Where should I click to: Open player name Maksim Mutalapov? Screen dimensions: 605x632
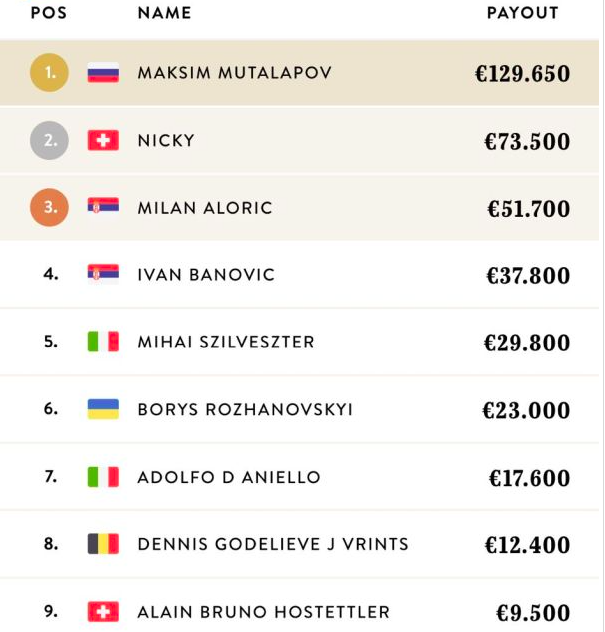pyautogui.click(x=234, y=73)
